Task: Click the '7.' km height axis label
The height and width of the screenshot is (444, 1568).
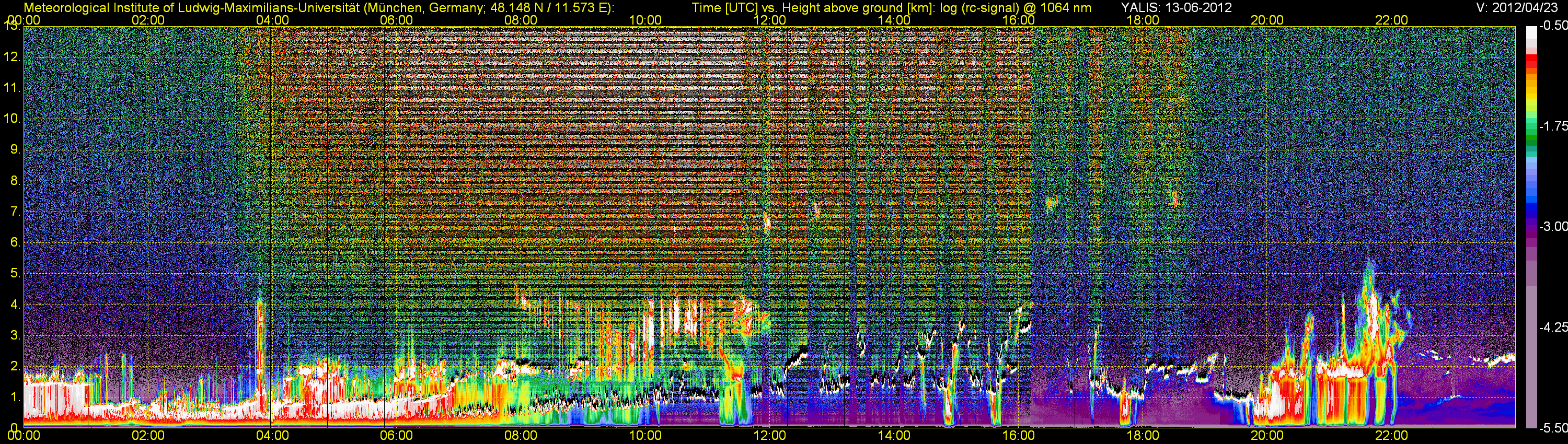Action: pyautogui.click(x=15, y=212)
